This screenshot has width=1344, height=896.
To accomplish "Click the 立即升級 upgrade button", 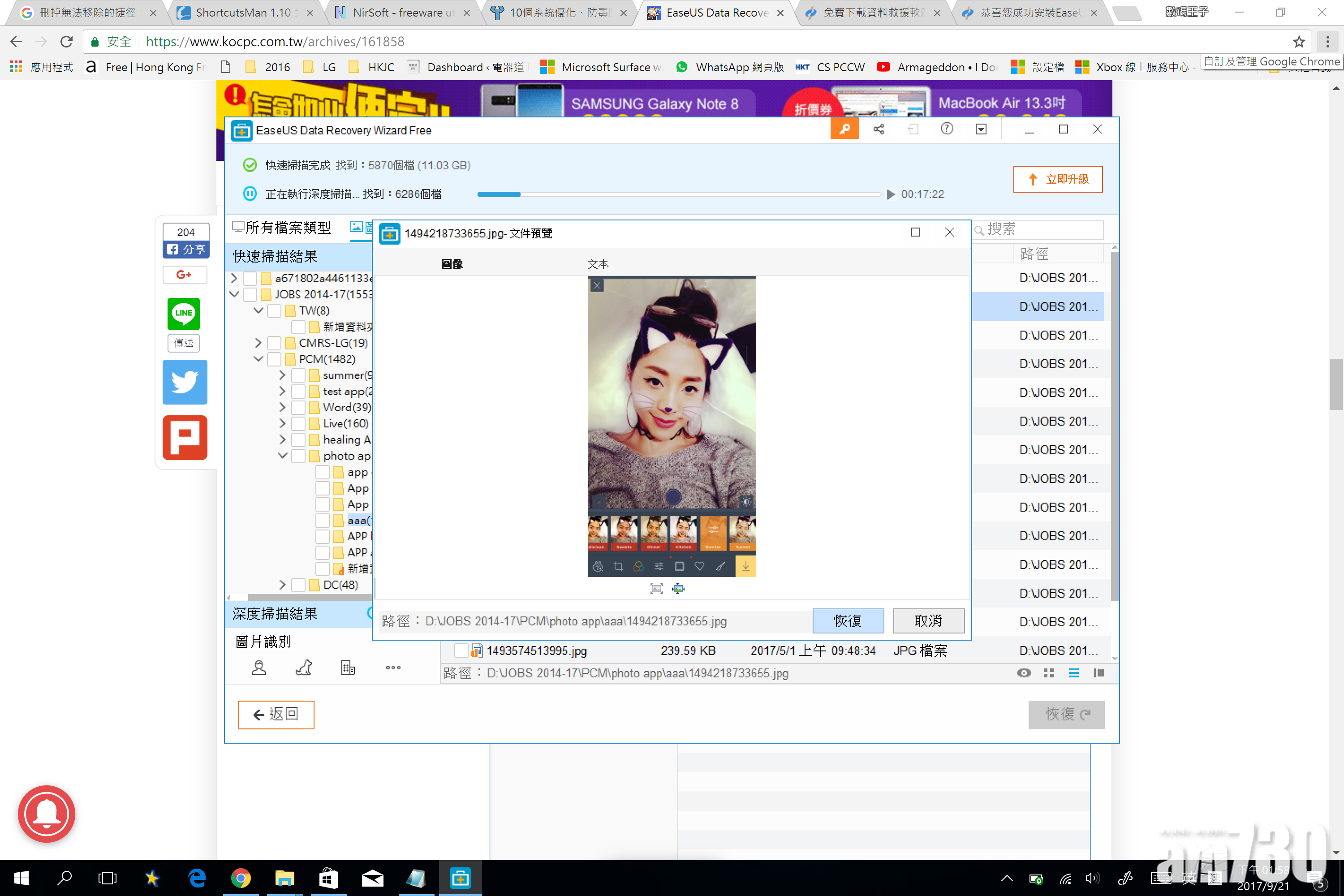I will [x=1058, y=180].
